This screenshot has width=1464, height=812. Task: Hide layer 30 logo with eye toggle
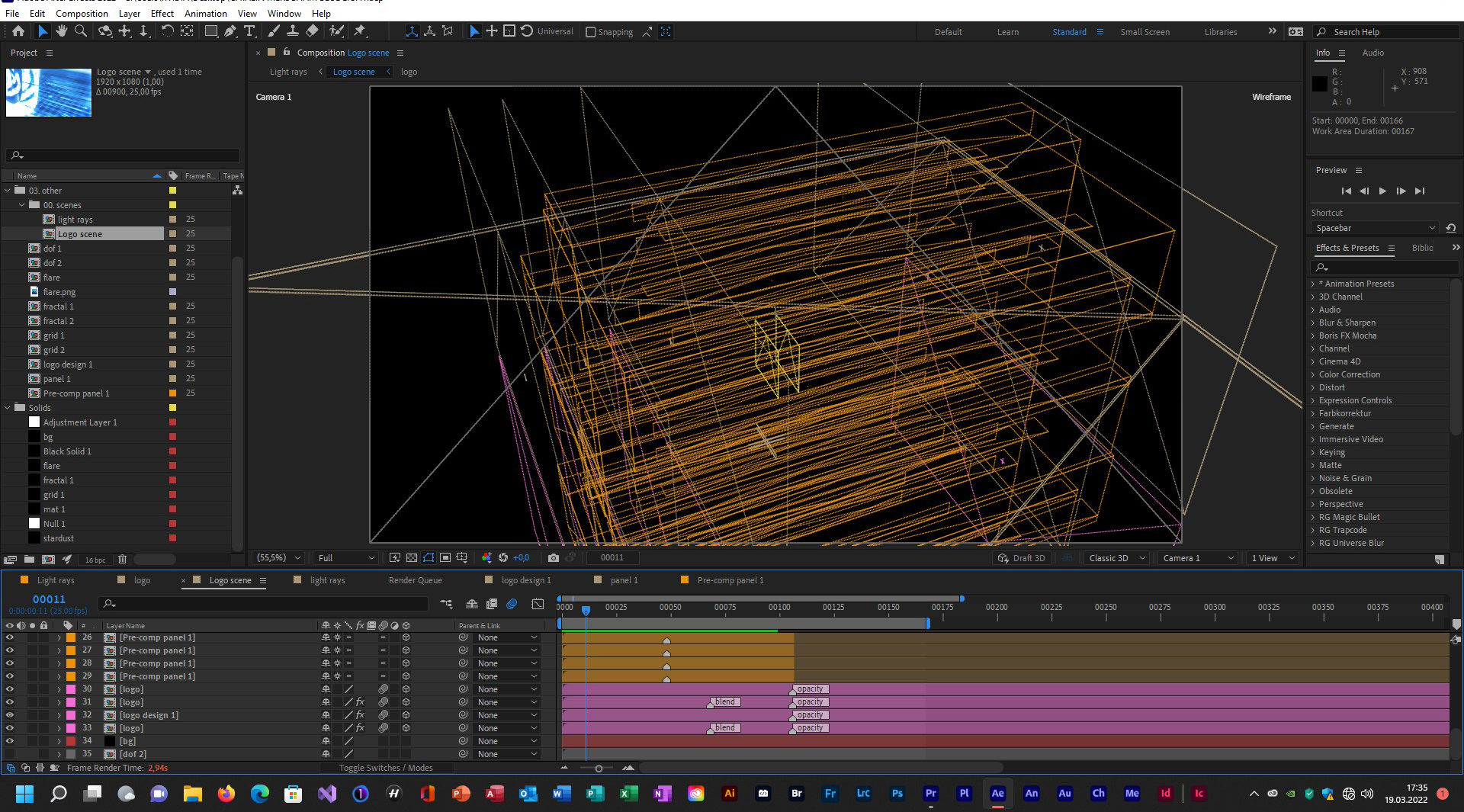coord(10,689)
